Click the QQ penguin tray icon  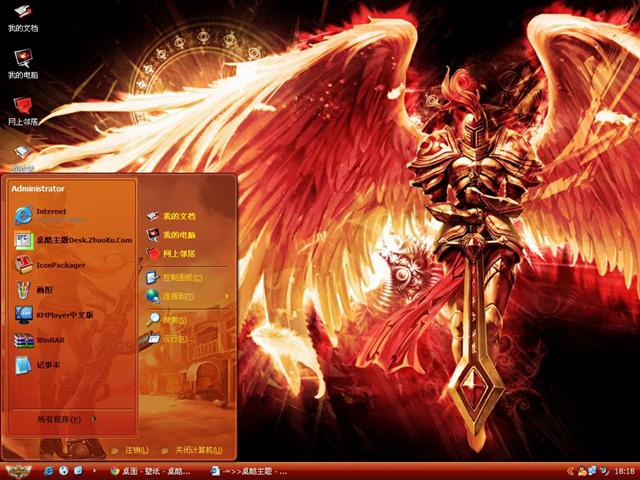[582, 471]
